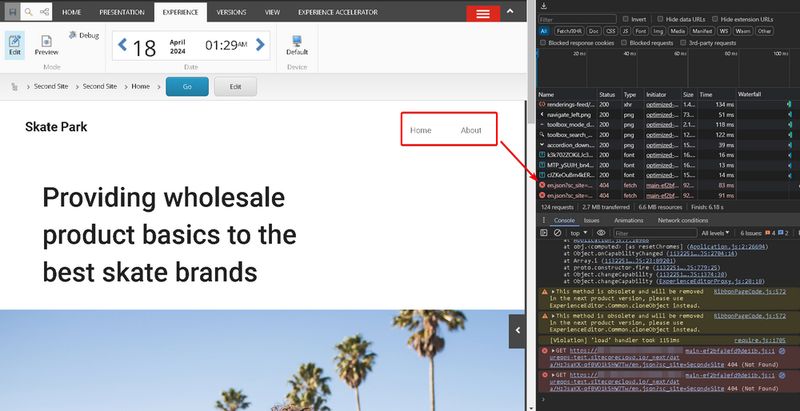Advance date with the right arrow
Screen dimensions: 800x411
(261, 44)
